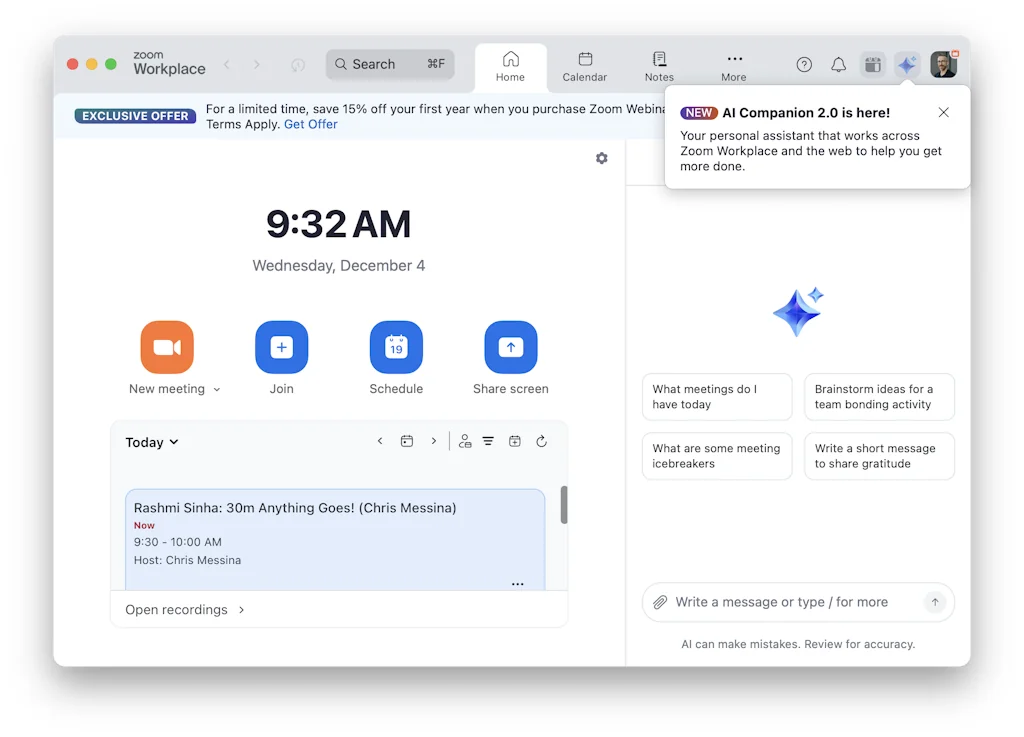Click the AI message input field
Viewport: 1024px width, 737px height.
(x=790, y=602)
